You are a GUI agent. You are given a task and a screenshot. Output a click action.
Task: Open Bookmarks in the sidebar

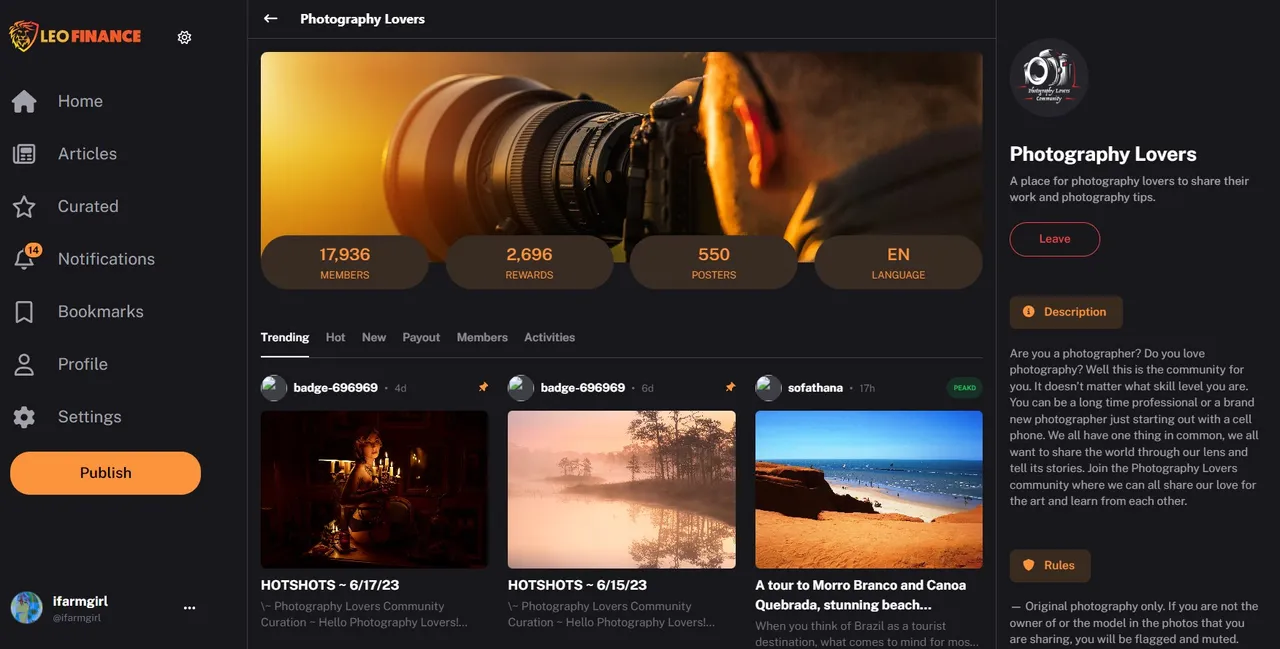coord(101,312)
